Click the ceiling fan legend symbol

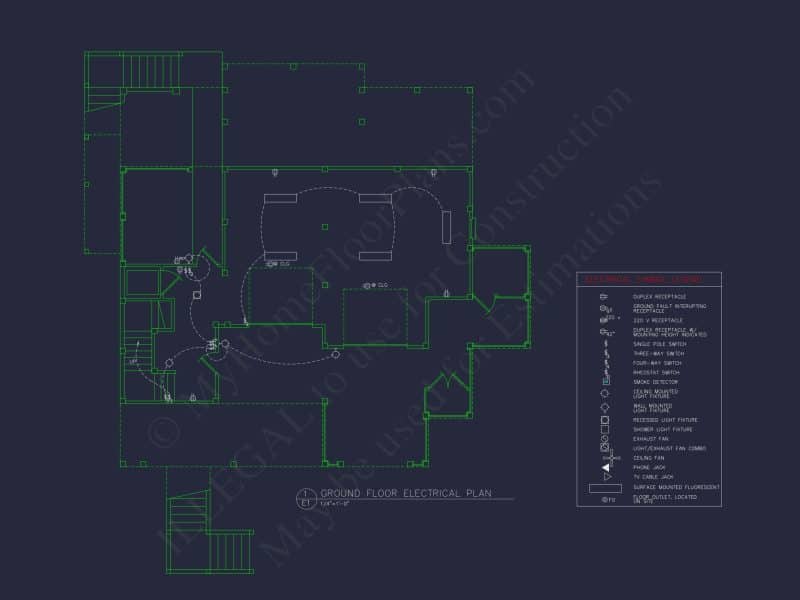[x=612, y=458]
